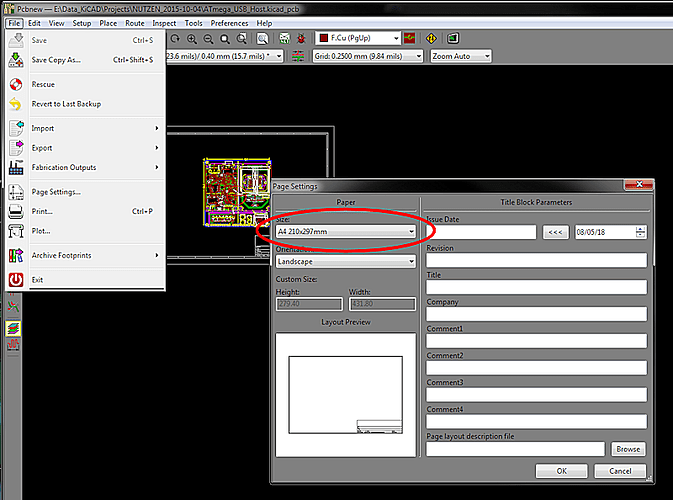Click the Archive Footprints books icon
This screenshot has width=673, height=500.
coord(16,255)
